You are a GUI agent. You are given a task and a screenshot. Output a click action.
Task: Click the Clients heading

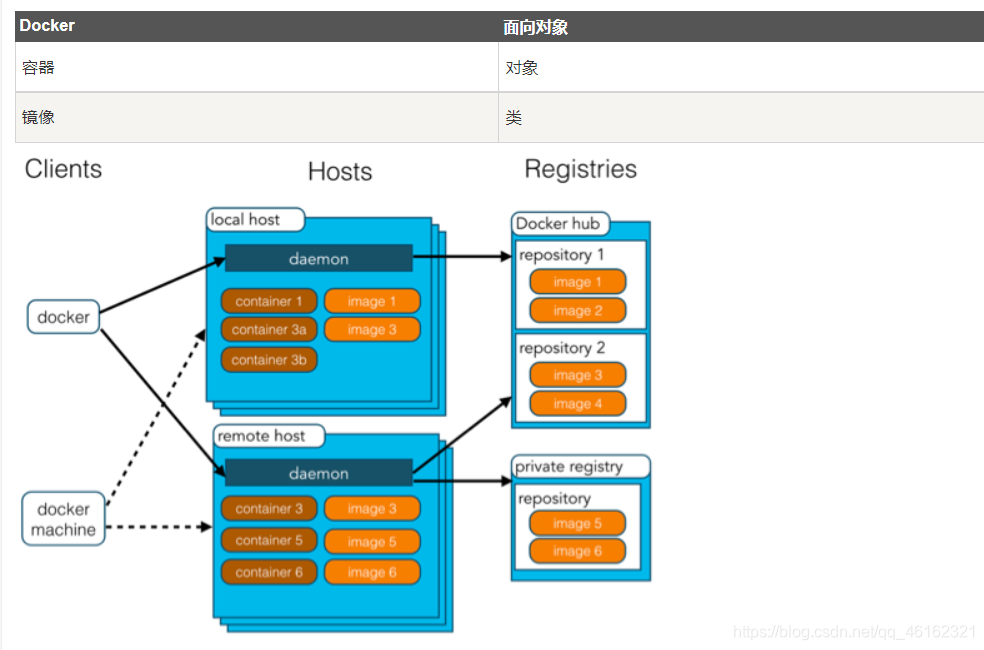tap(63, 169)
